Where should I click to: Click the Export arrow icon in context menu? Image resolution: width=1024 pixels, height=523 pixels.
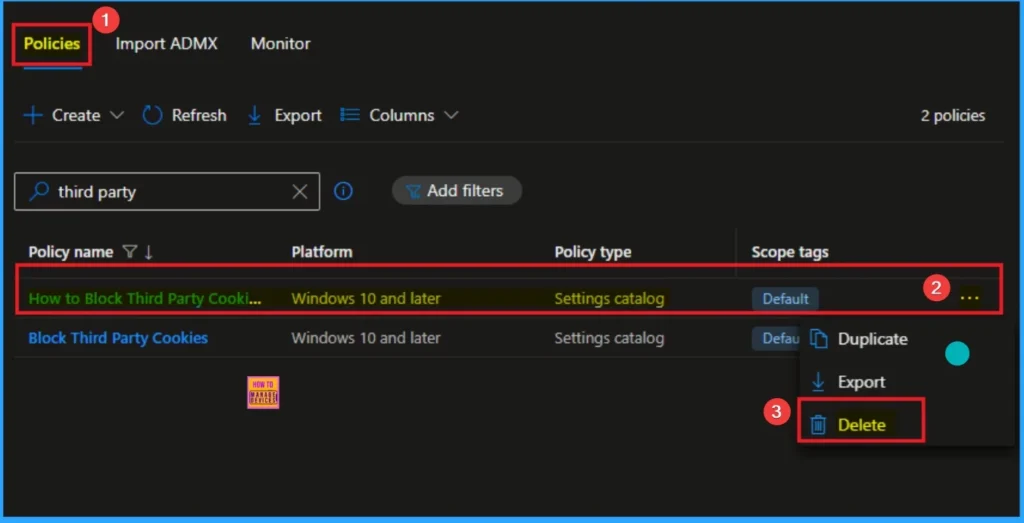click(818, 382)
